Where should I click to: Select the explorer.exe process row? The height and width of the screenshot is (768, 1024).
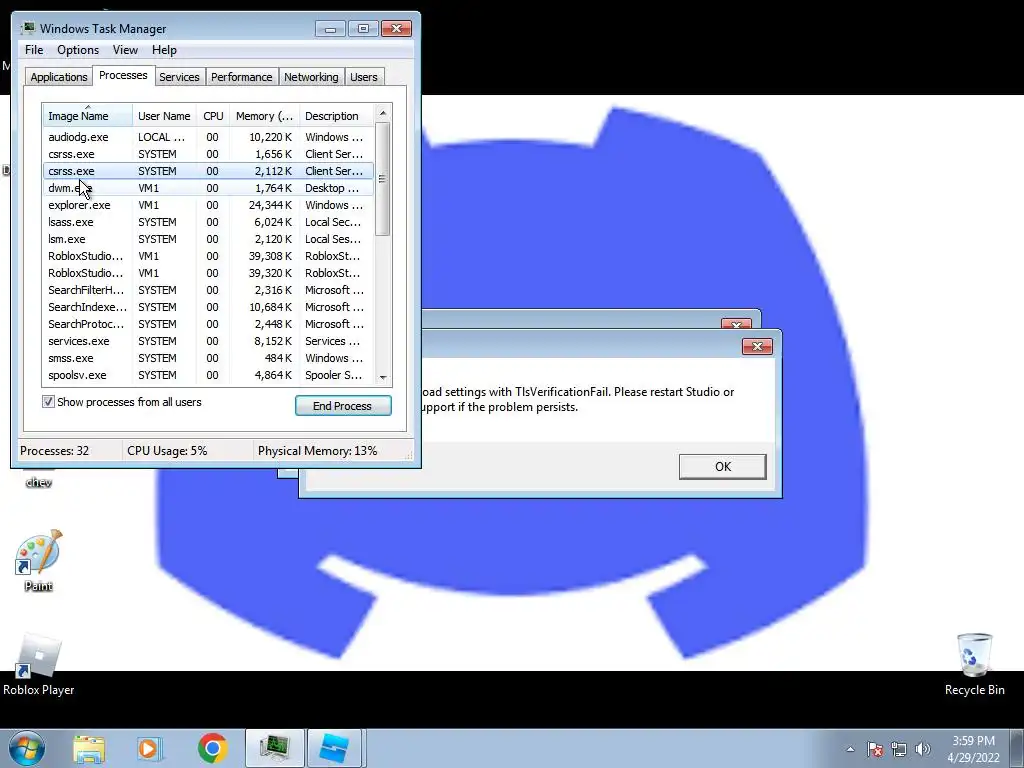[208, 205]
